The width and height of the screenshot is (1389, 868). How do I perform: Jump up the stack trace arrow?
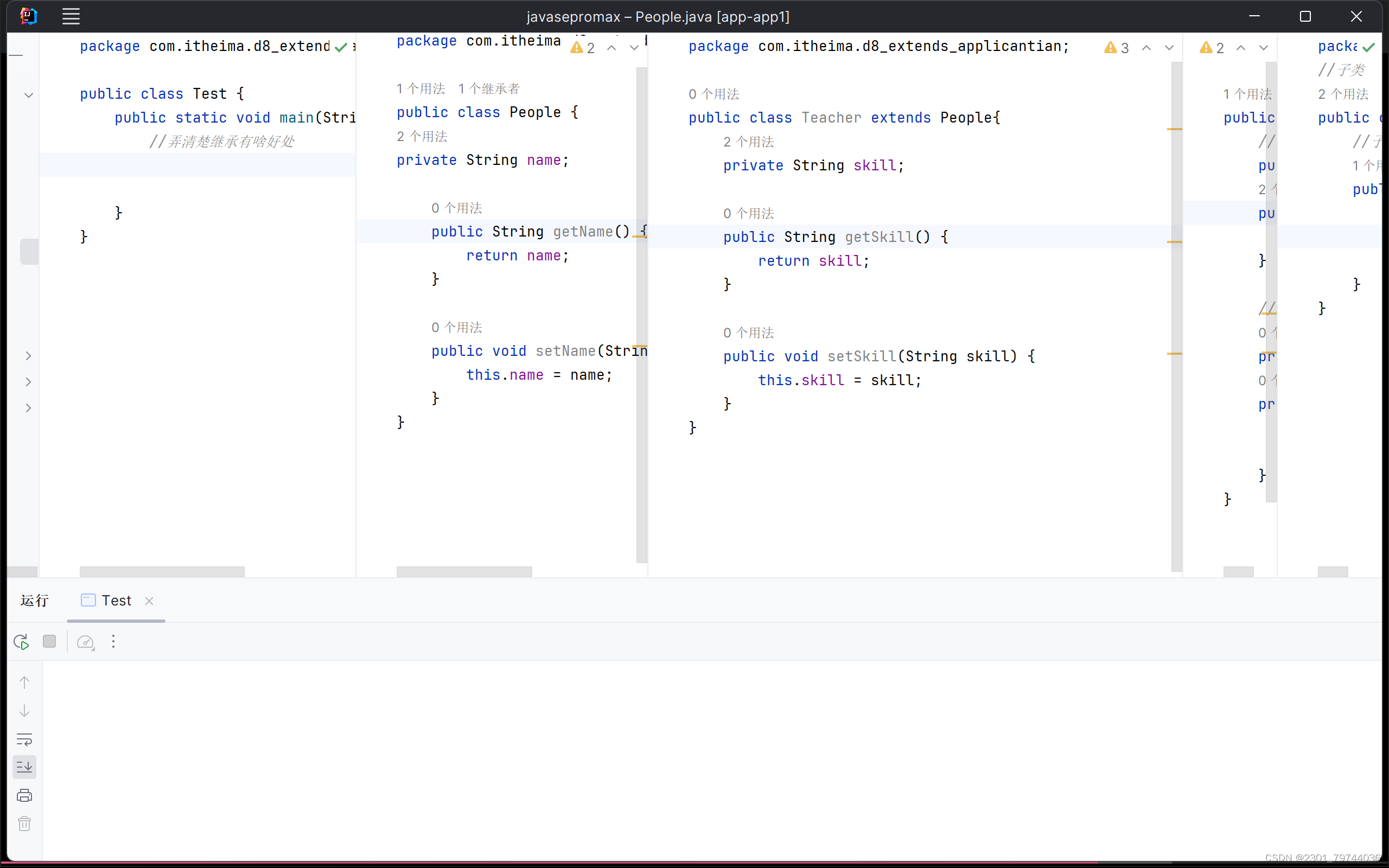coord(24,682)
